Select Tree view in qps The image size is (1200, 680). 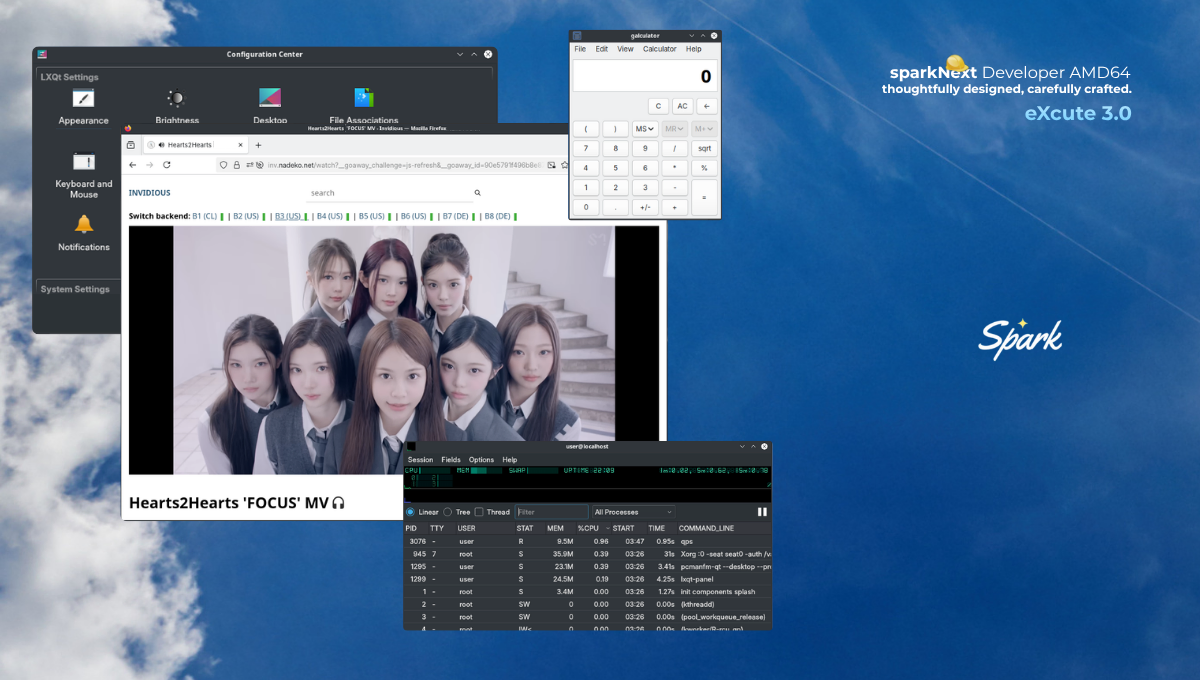pyautogui.click(x=457, y=512)
